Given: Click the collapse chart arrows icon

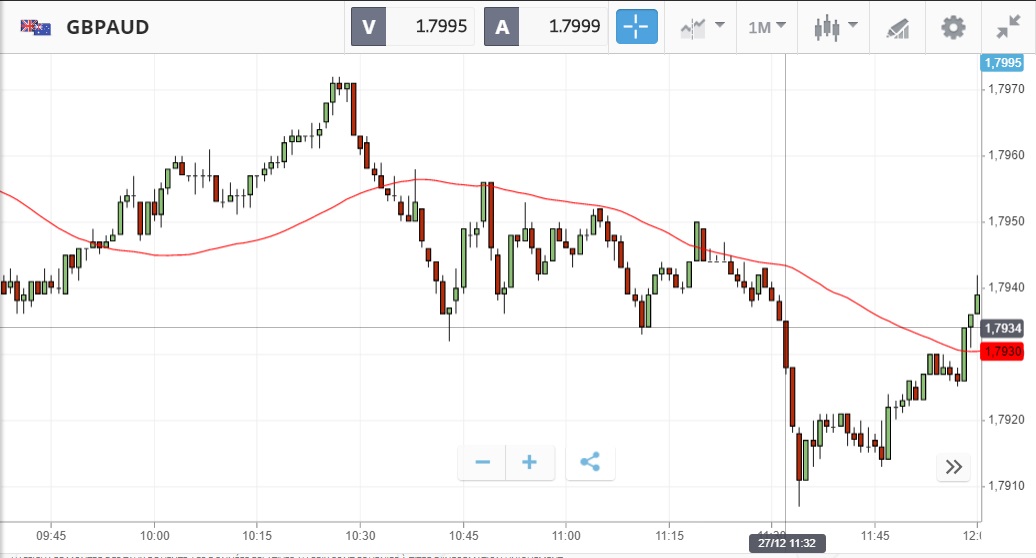Looking at the screenshot, I should [x=1007, y=27].
